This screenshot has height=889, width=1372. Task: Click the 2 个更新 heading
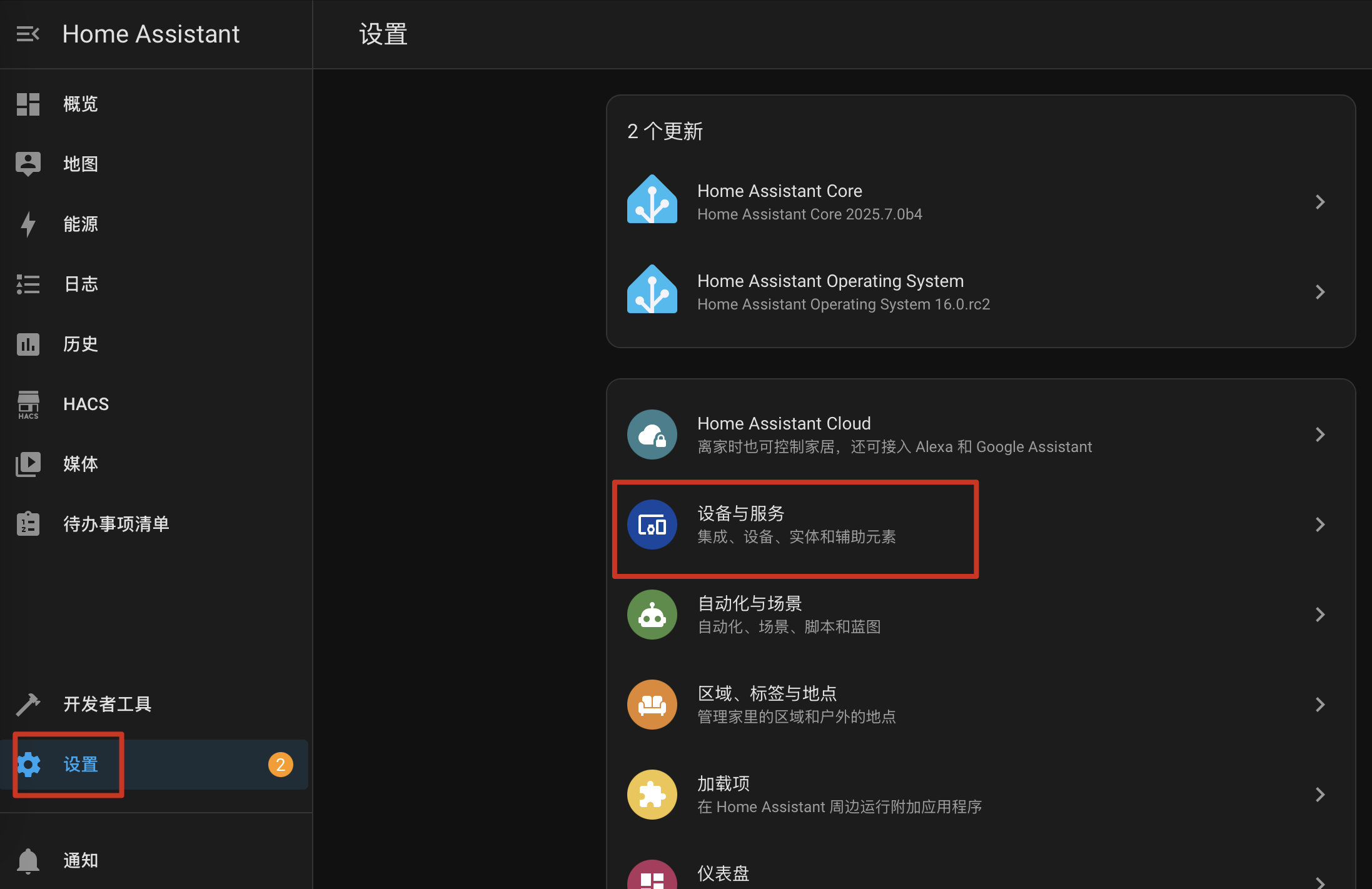point(665,131)
